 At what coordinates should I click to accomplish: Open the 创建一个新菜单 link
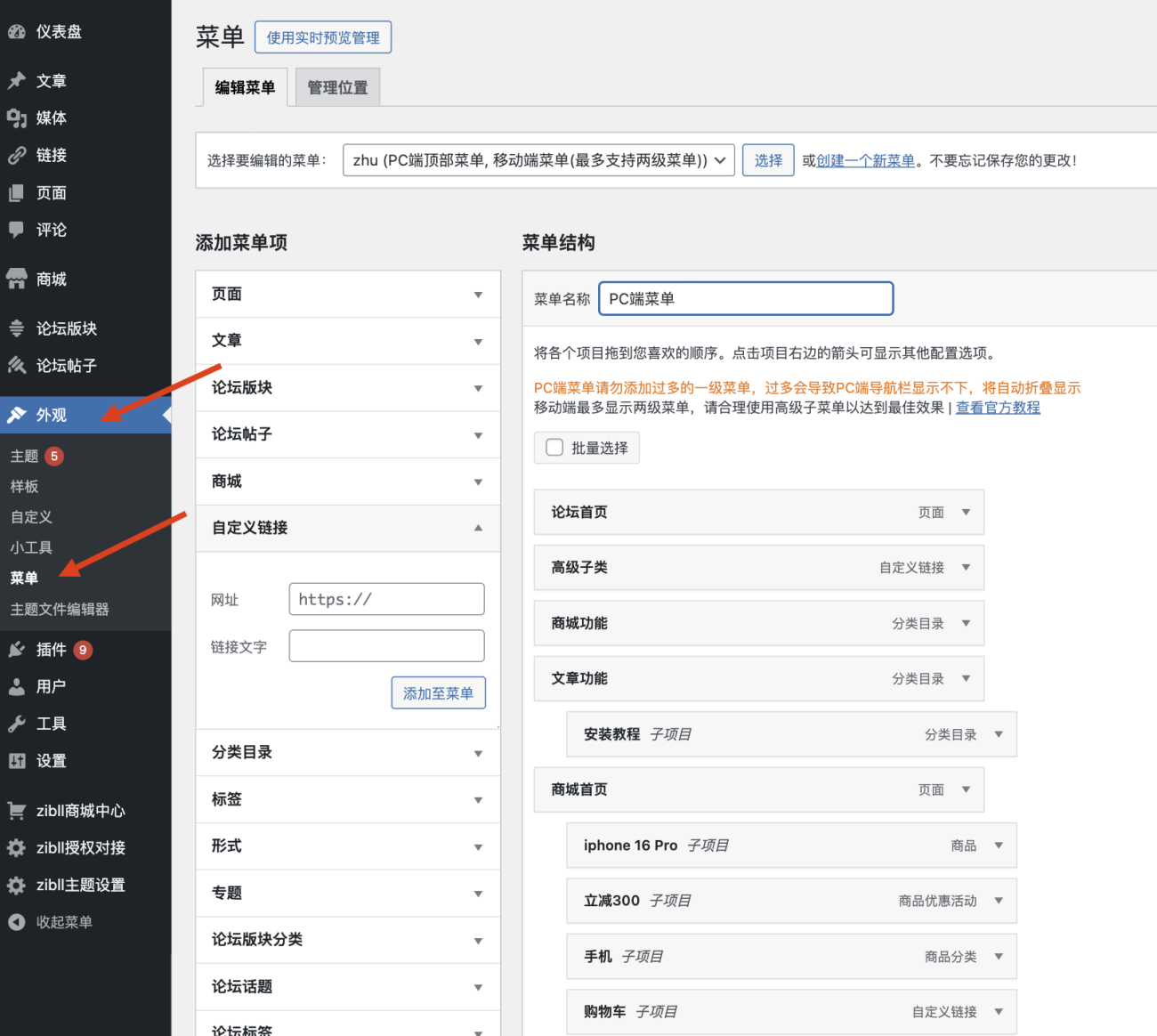(862, 160)
